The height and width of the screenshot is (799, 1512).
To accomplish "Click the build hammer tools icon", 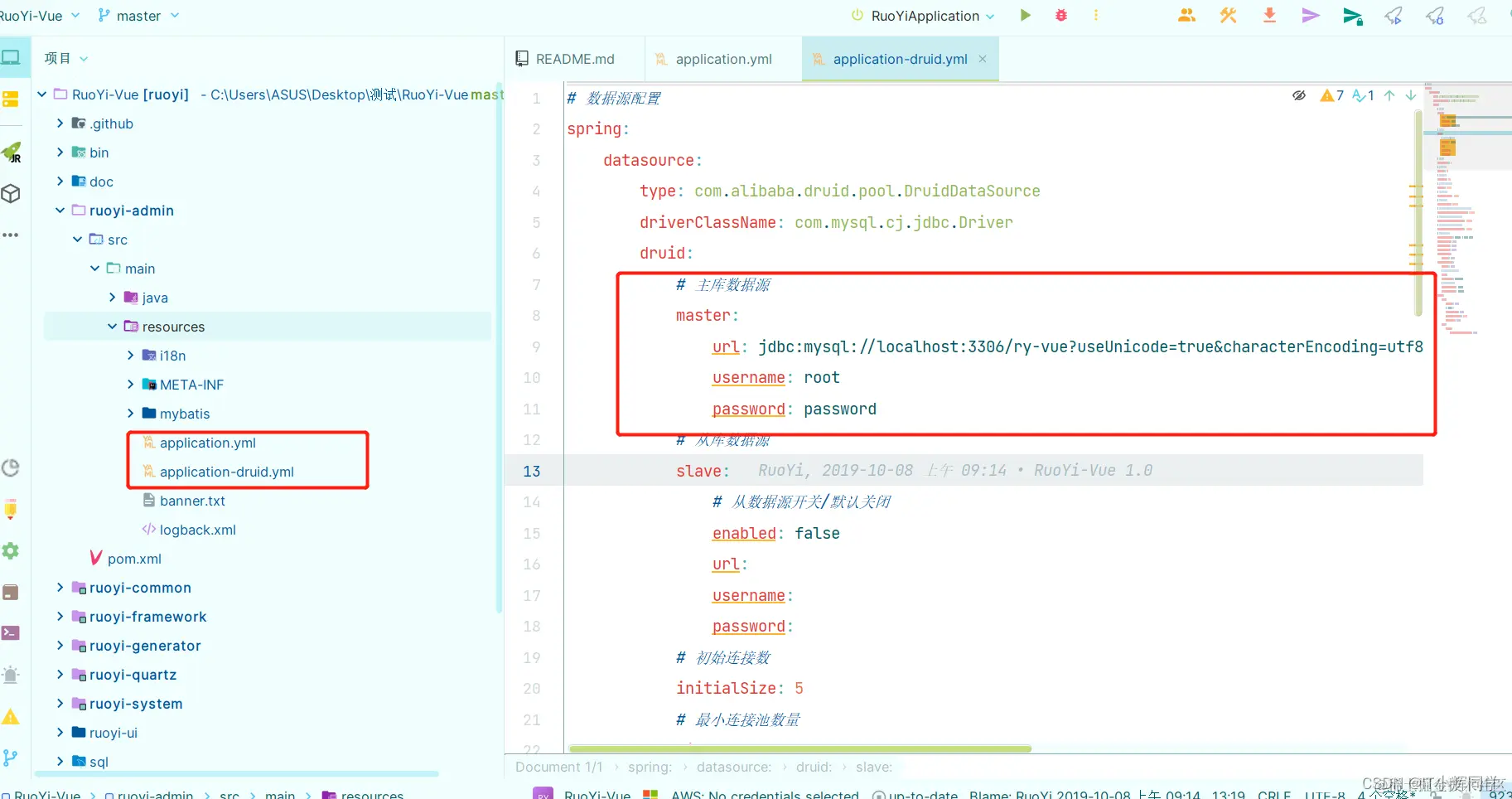I will [1228, 15].
